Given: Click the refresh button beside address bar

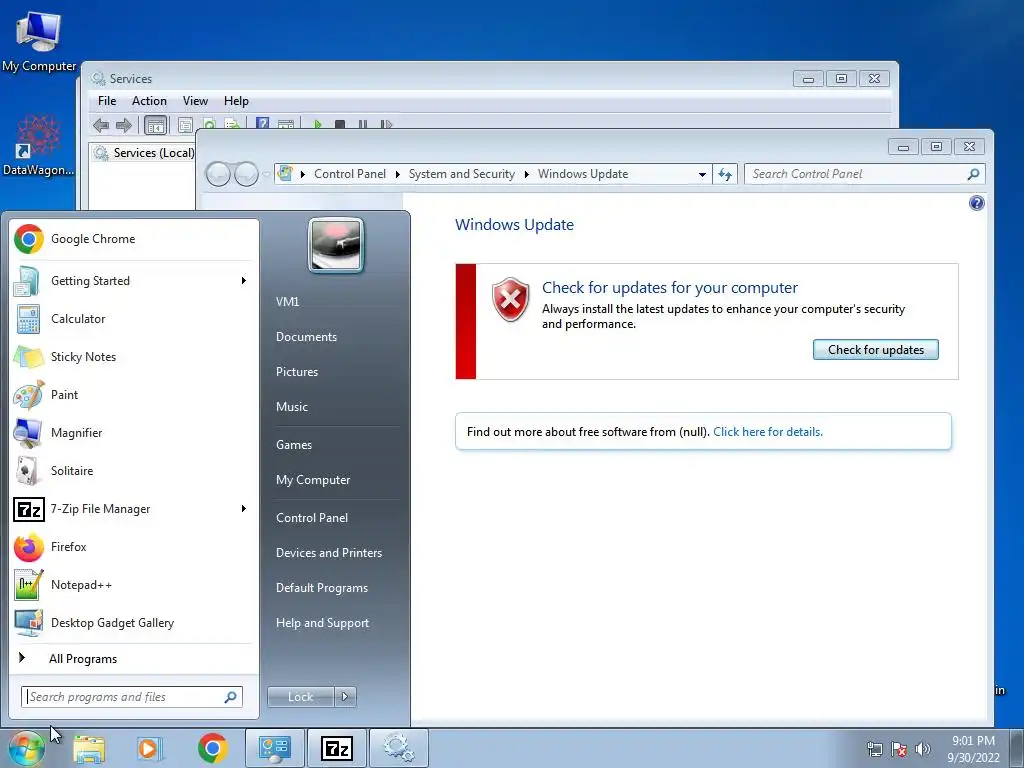Looking at the screenshot, I should coord(725,174).
